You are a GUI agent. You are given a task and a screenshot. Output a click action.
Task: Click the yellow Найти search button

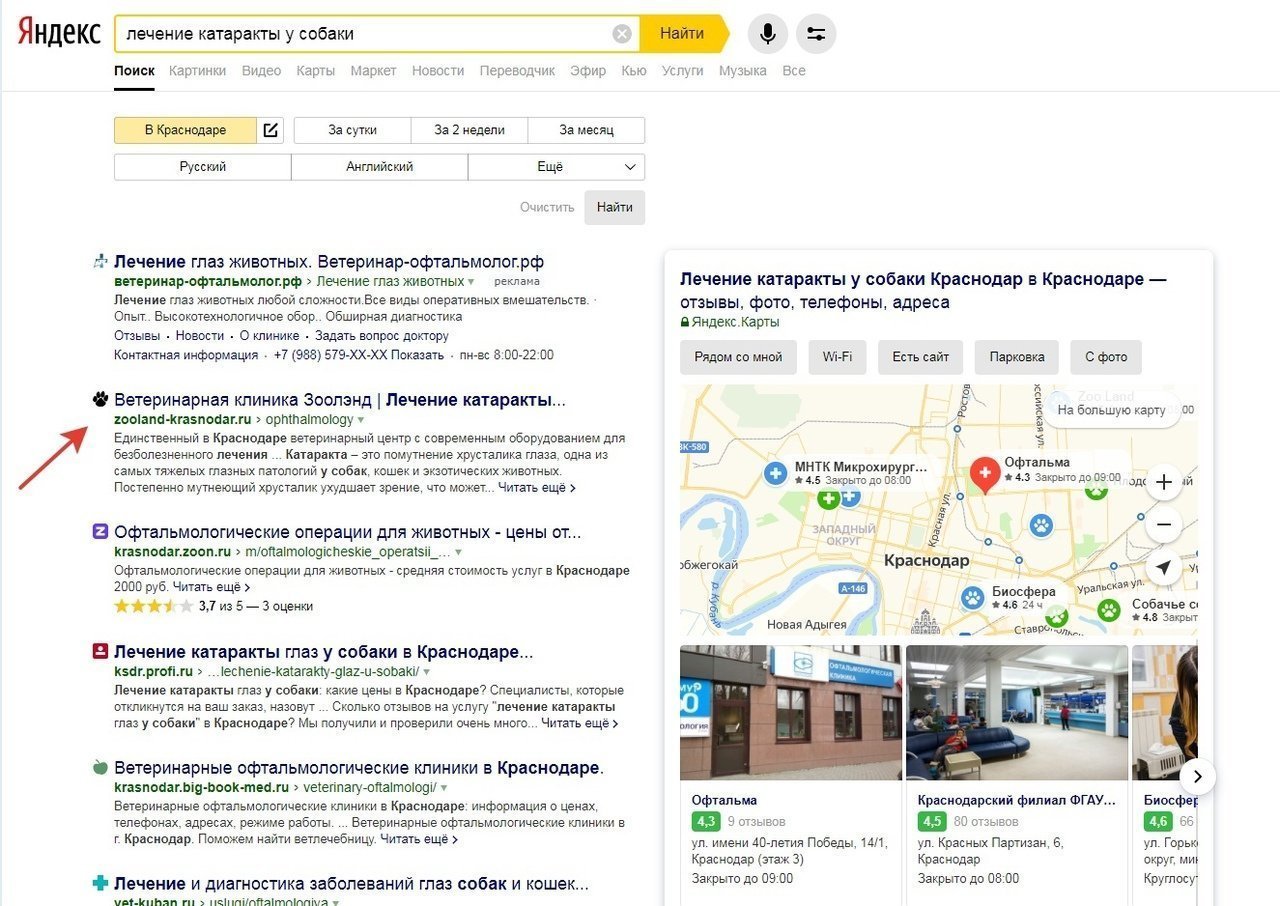coord(684,34)
